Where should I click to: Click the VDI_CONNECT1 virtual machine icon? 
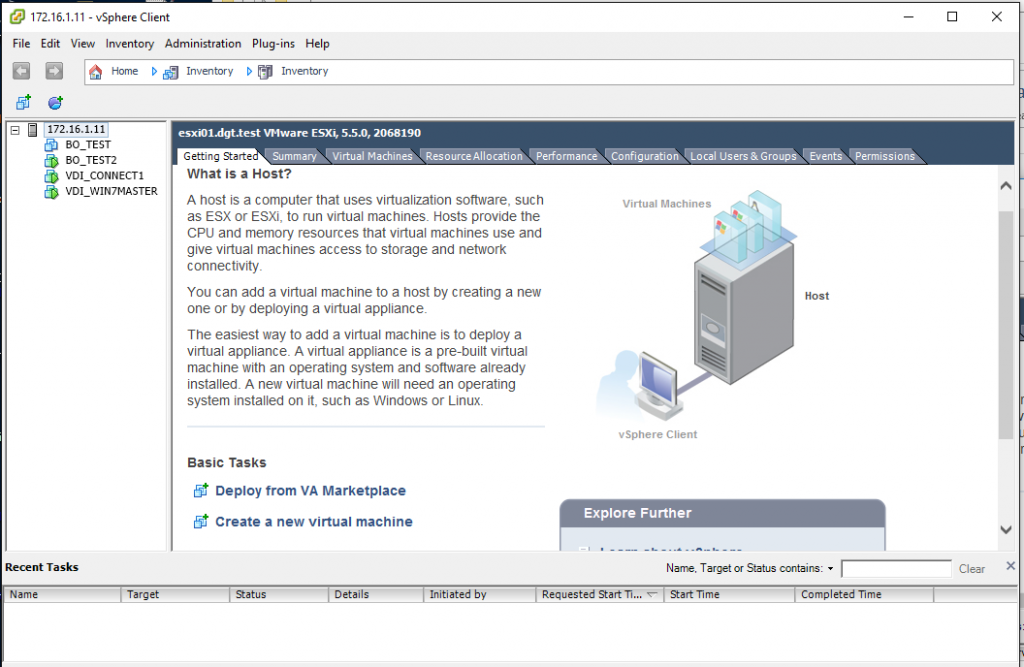click(x=51, y=176)
